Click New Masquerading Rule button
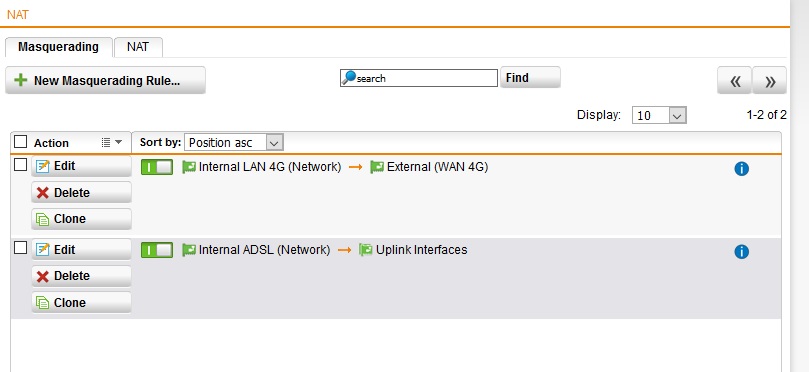 (105, 80)
